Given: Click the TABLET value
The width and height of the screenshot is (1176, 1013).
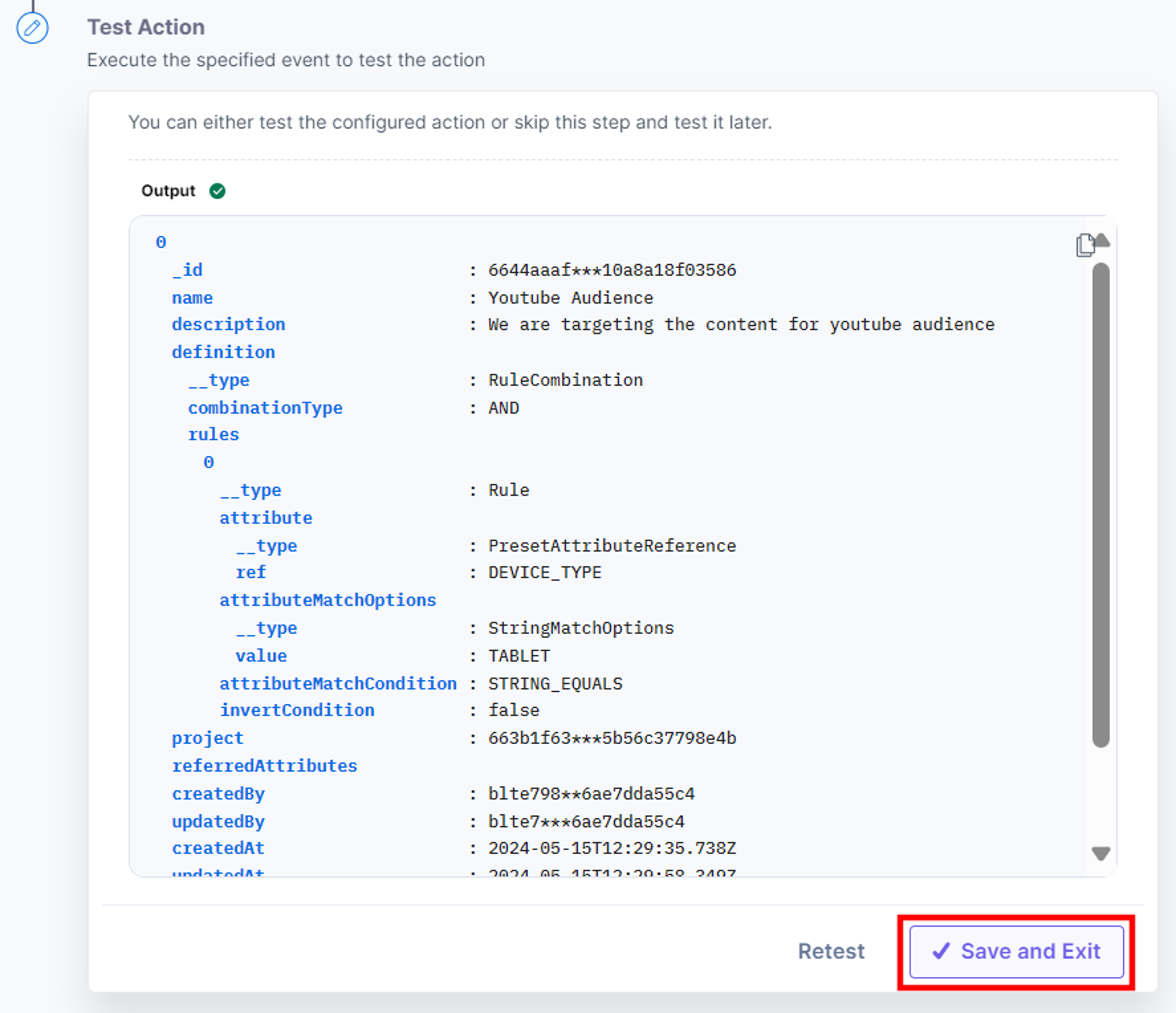Looking at the screenshot, I should coord(519,656).
